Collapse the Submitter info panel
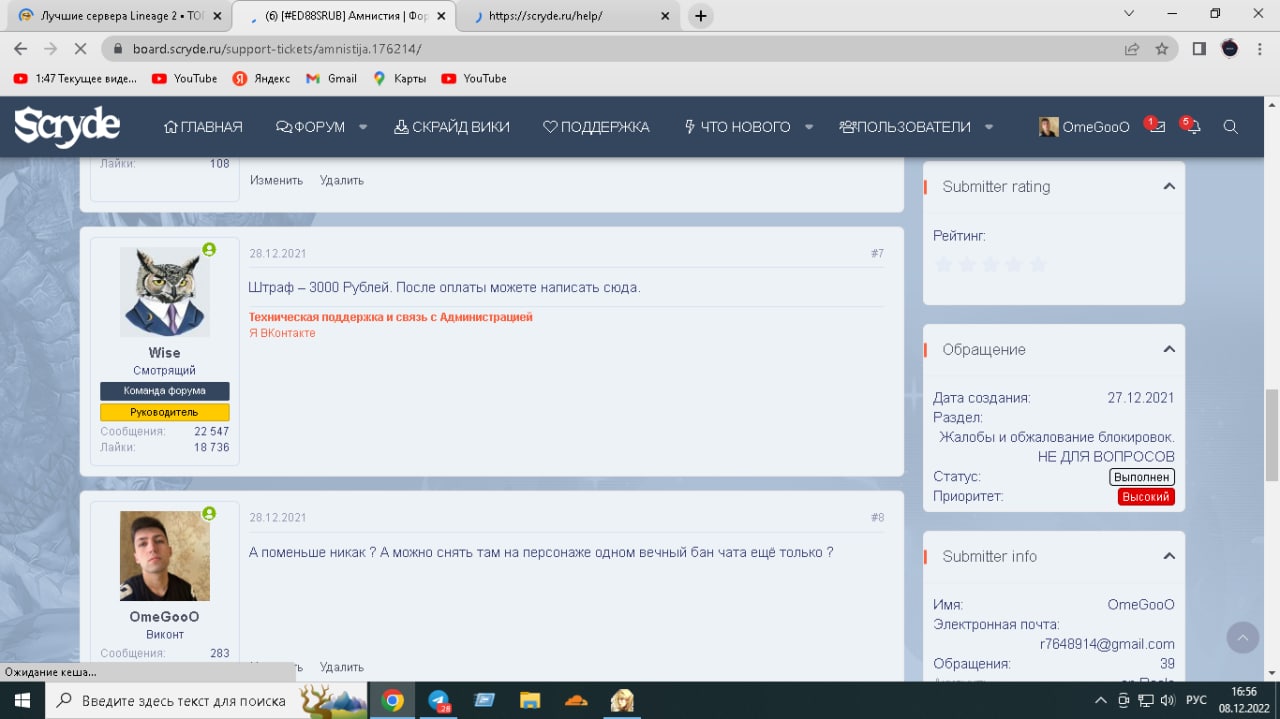1280x719 pixels. (1168, 556)
